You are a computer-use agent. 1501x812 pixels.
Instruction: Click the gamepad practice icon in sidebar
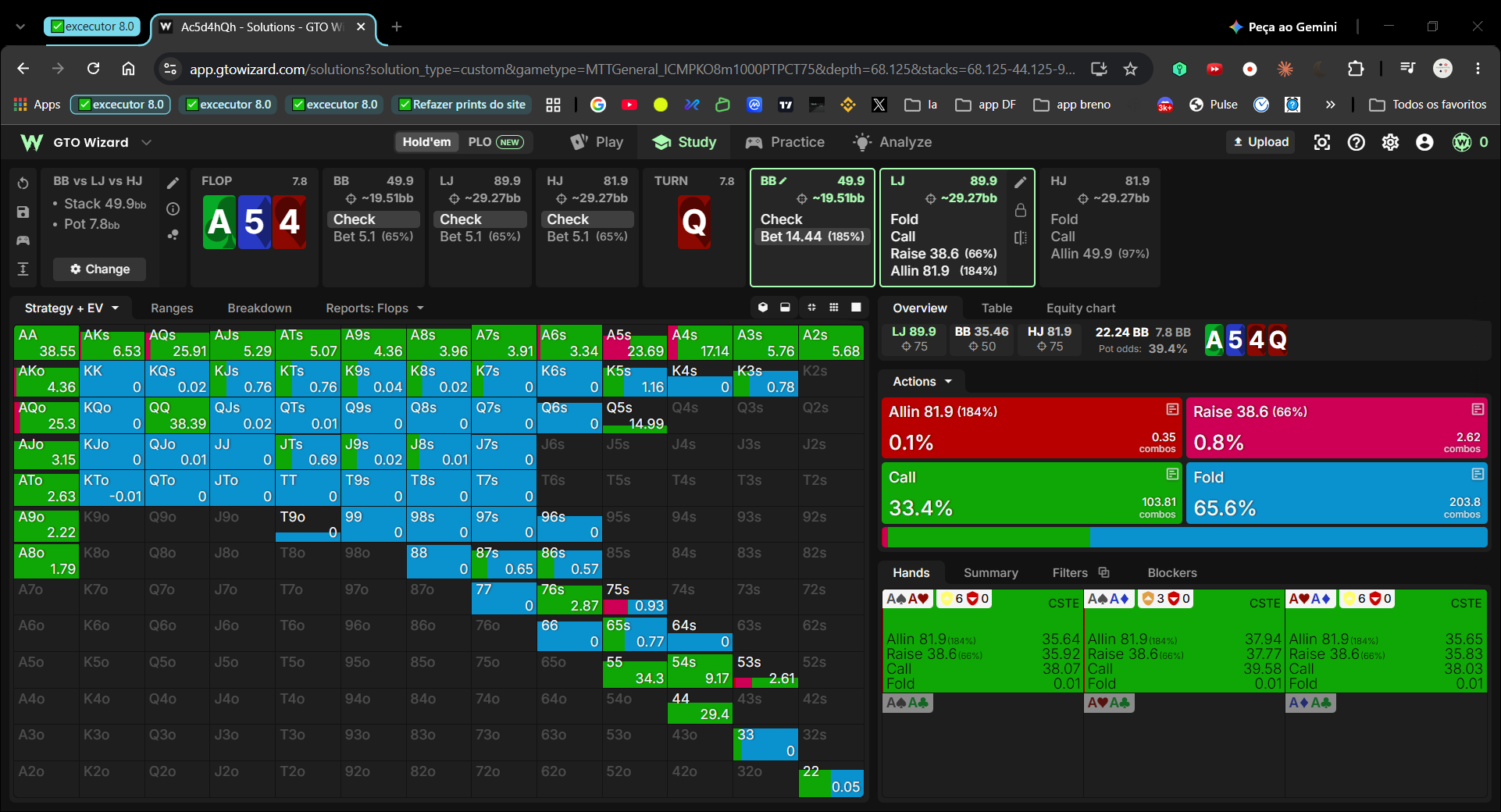[x=23, y=240]
